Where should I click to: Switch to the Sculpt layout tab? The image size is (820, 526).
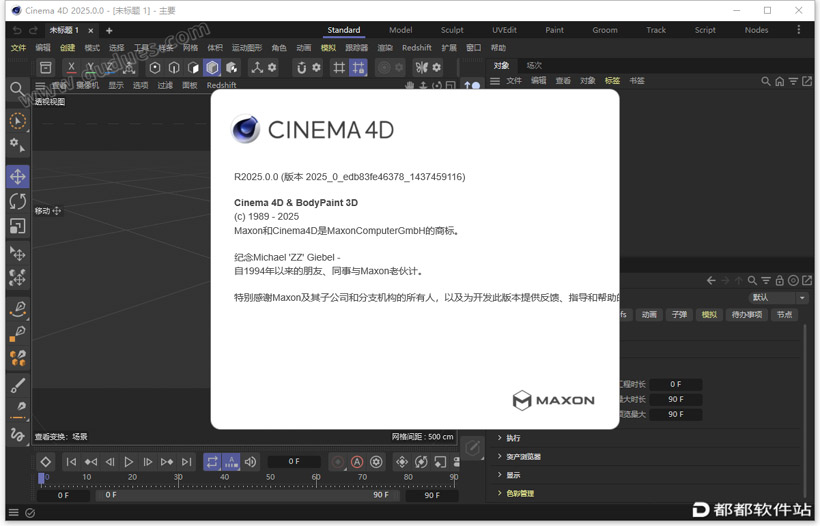tap(452, 30)
